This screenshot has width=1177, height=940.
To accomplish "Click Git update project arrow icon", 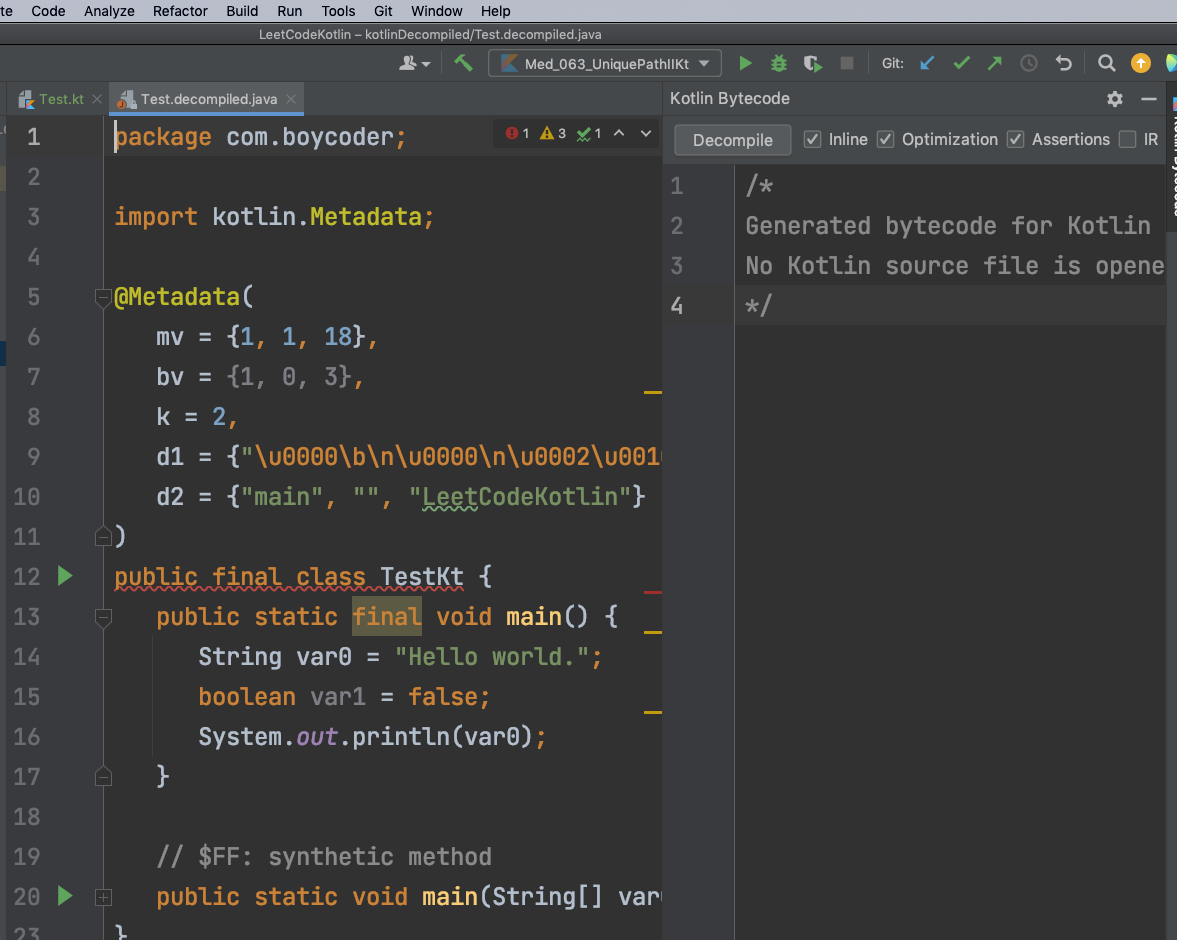I will 927,63.
